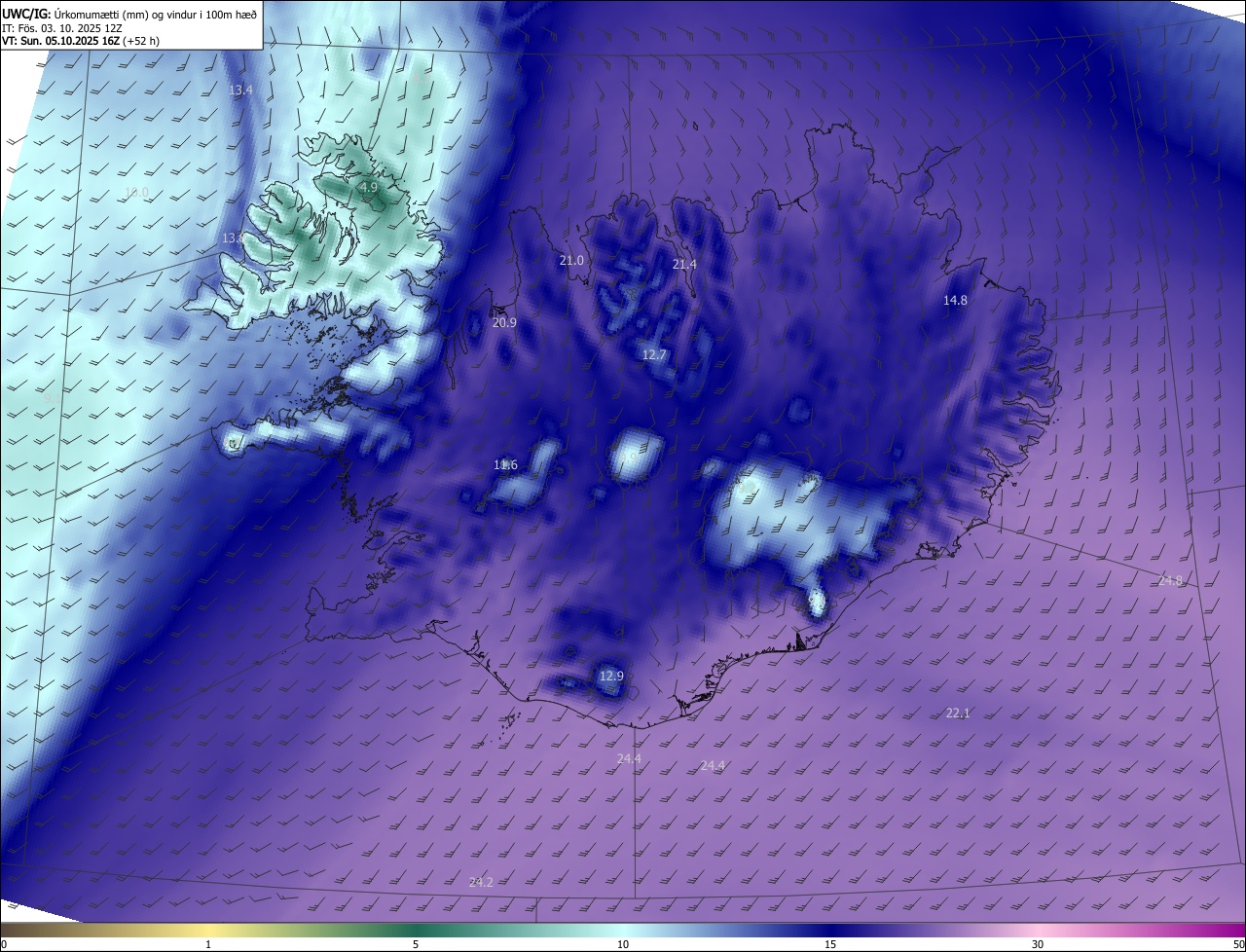Select the 12.9 value label
The image size is (1246, 952).
click(610, 677)
